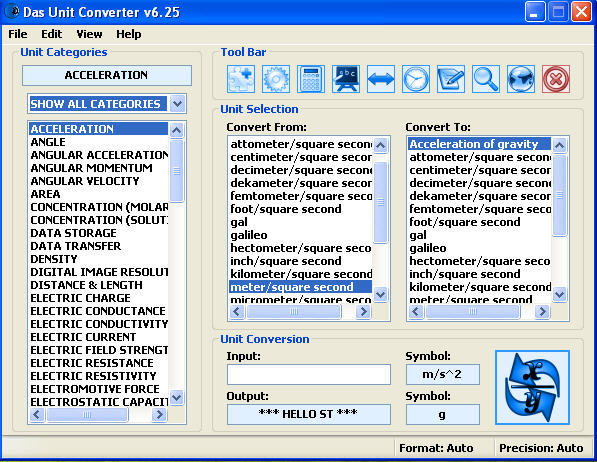Choose foot/square second in Convert To
The width and height of the screenshot is (597, 462).
(479, 222)
